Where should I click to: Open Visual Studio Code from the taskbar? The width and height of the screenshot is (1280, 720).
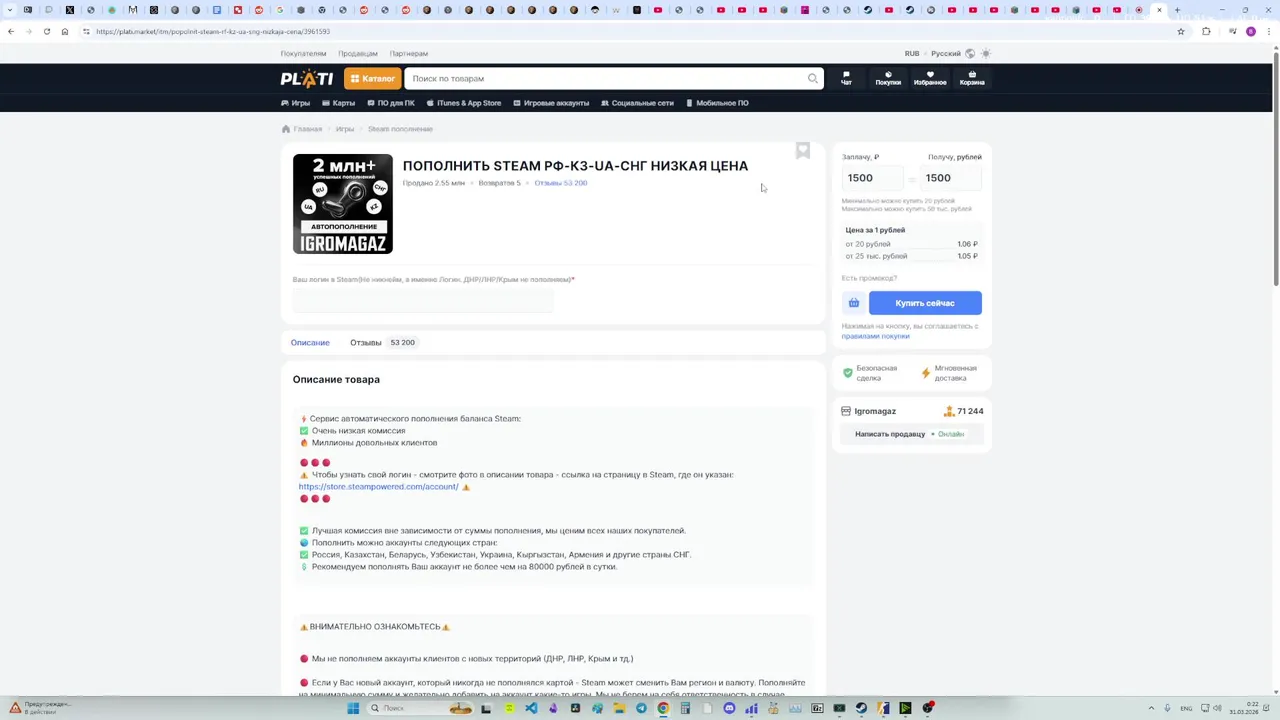pyautogui.click(x=531, y=708)
